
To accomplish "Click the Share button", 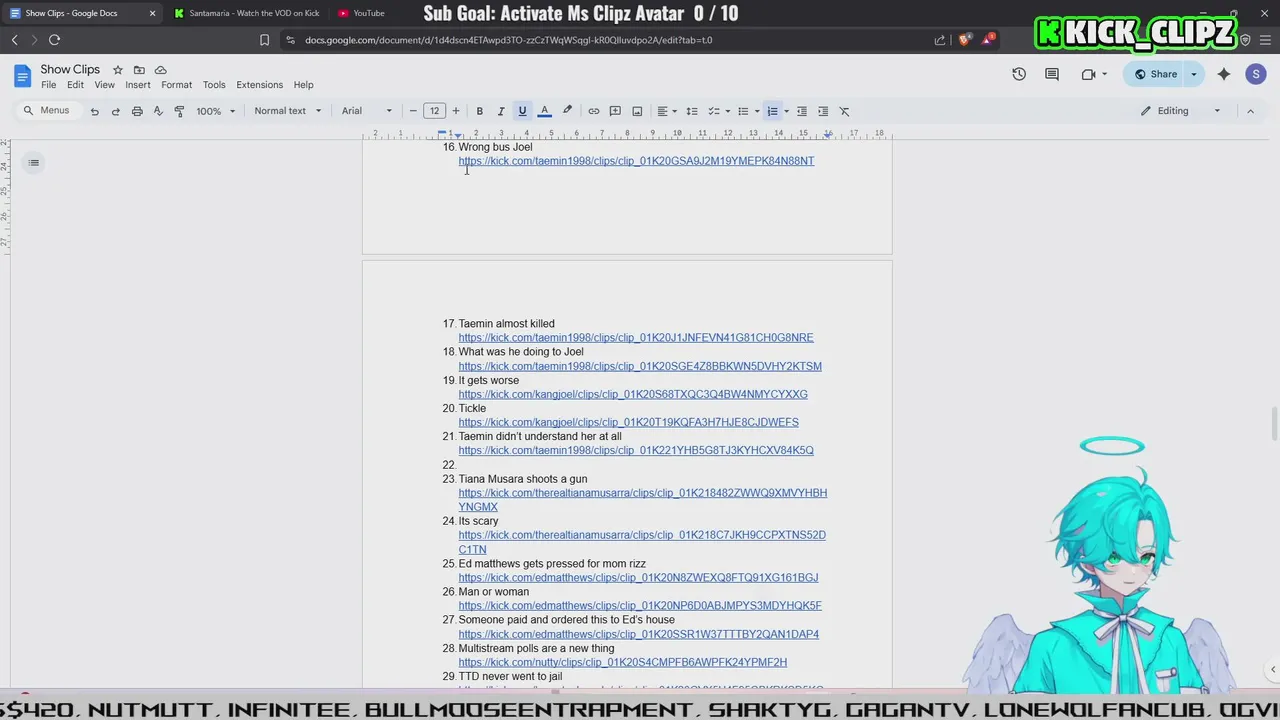I will pyautogui.click(x=1155, y=74).
